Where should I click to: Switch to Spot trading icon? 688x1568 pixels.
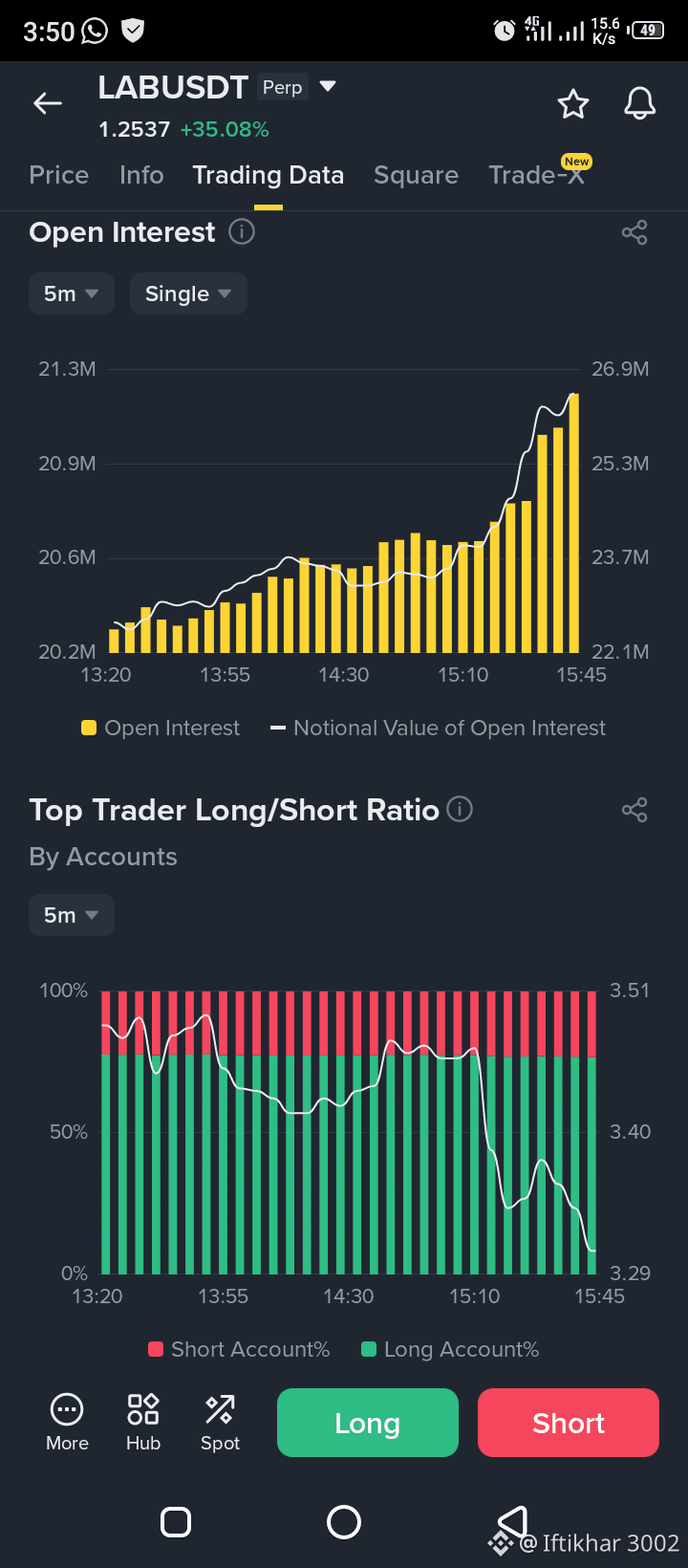pos(220,1423)
